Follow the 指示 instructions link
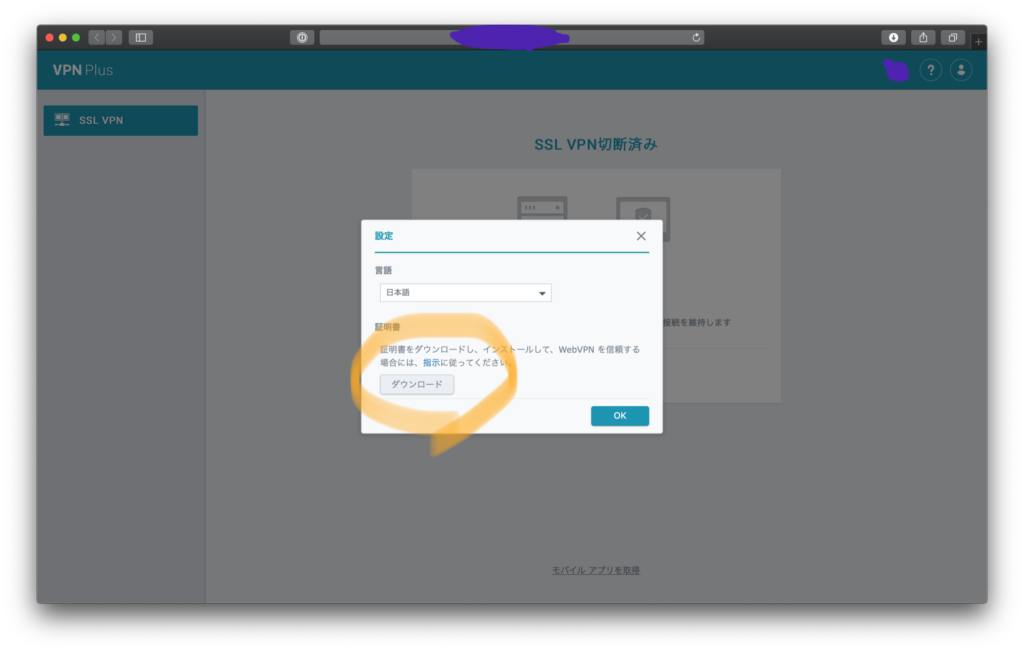This screenshot has width=1024, height=652. coord(431,362)
